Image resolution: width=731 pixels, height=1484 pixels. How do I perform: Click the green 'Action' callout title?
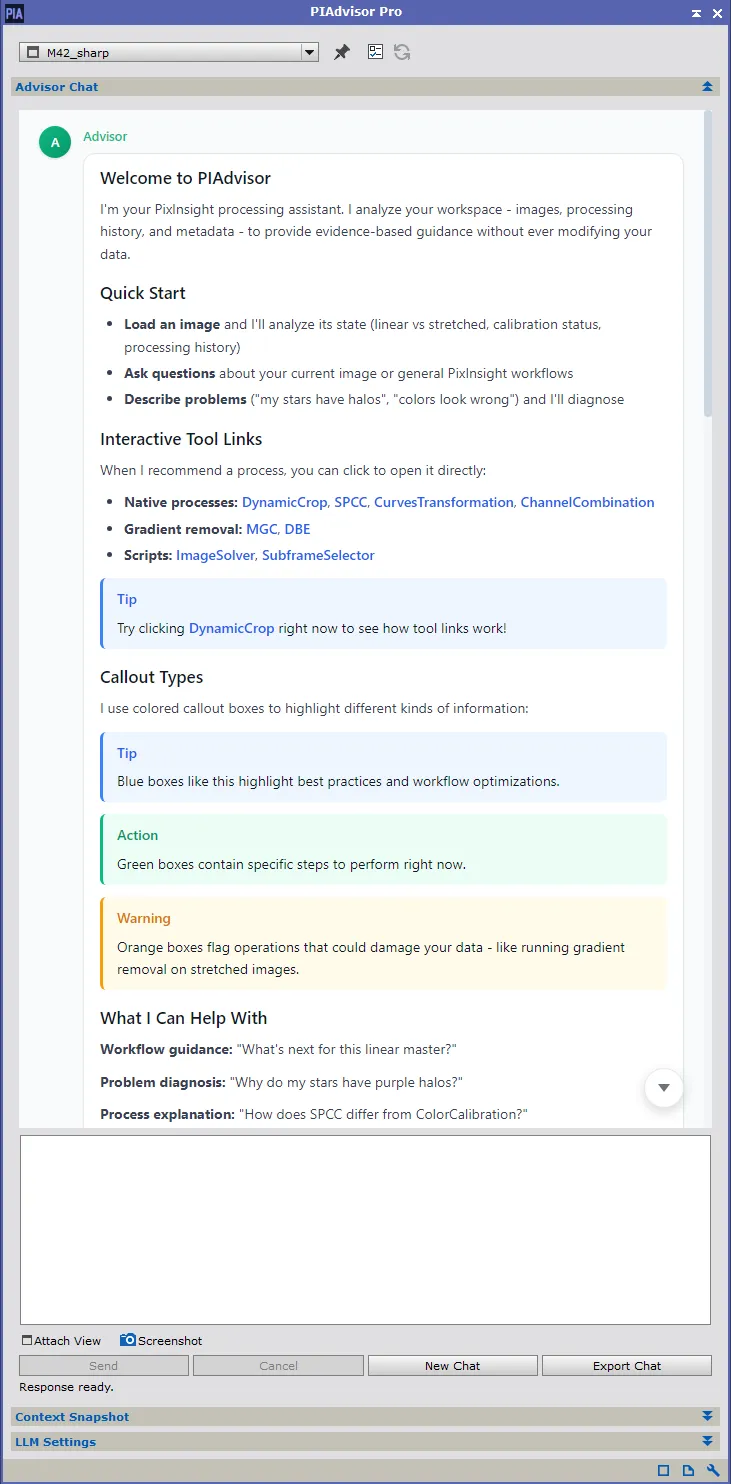(137, 836)
